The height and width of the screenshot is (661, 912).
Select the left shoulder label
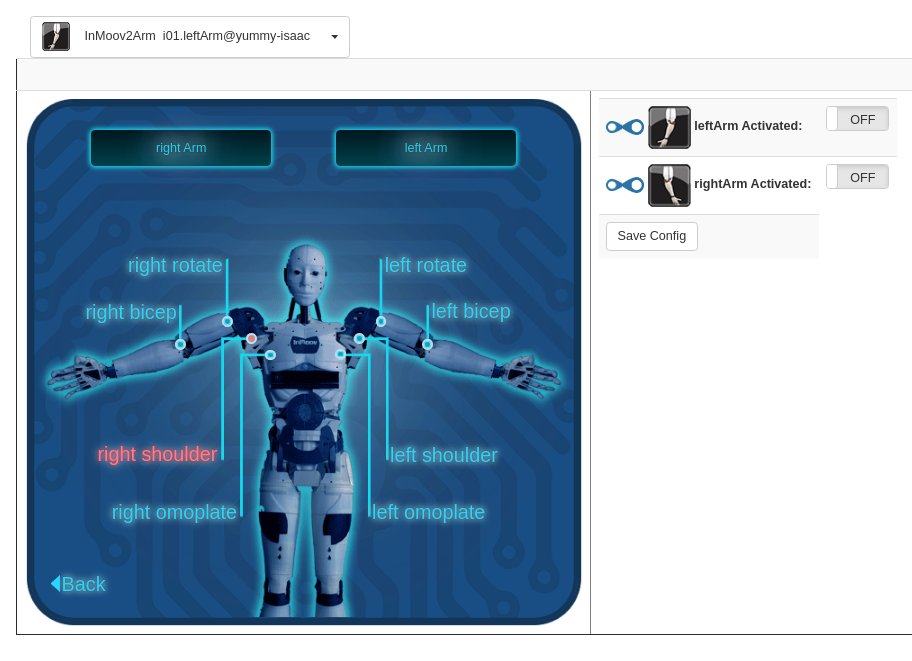click(444, 455)
